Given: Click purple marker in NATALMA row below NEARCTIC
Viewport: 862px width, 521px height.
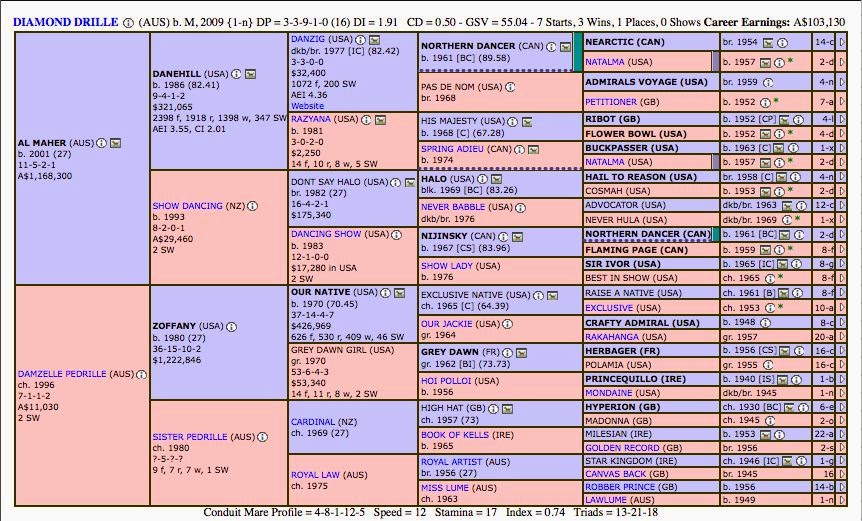Looking at the screenshot, I should tap(716, 62).
